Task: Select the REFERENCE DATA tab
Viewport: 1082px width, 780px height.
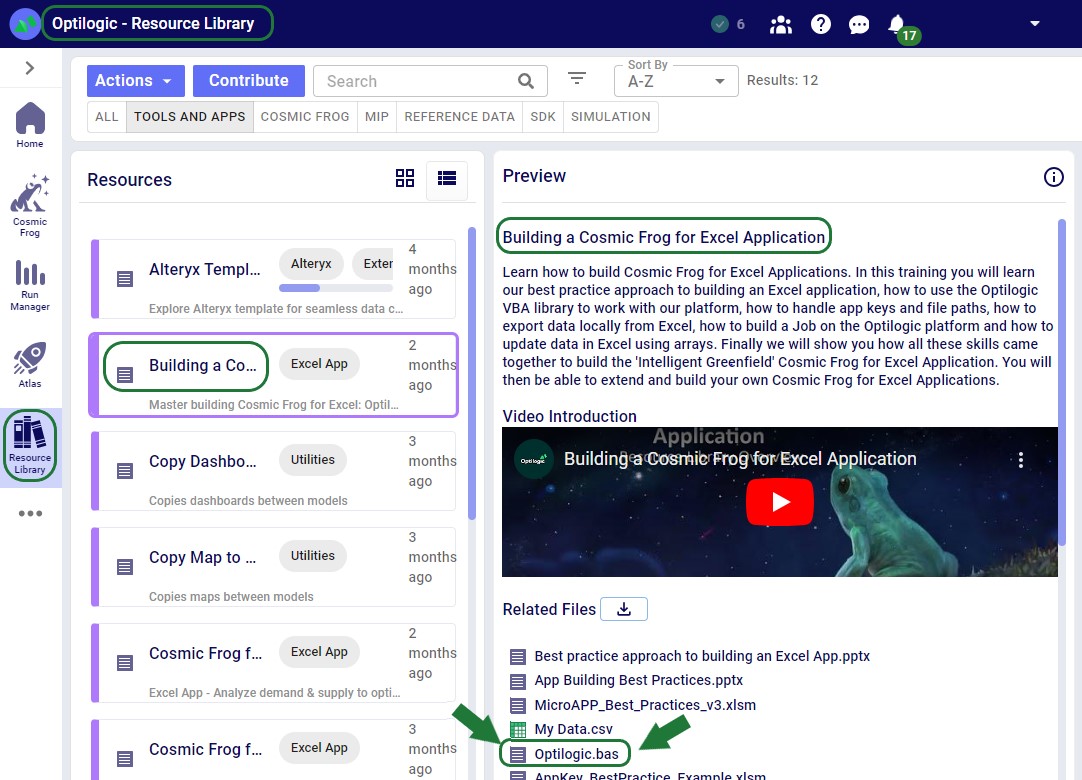Action: [460, 117]
